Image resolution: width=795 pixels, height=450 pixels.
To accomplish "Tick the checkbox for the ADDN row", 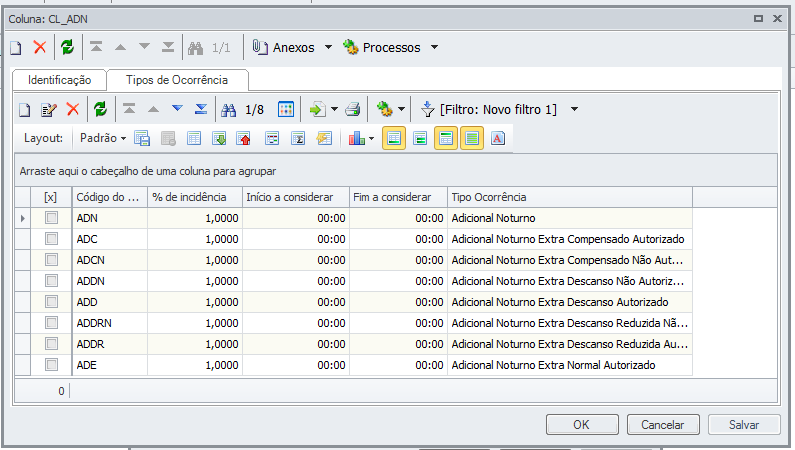I will [51, 281].
